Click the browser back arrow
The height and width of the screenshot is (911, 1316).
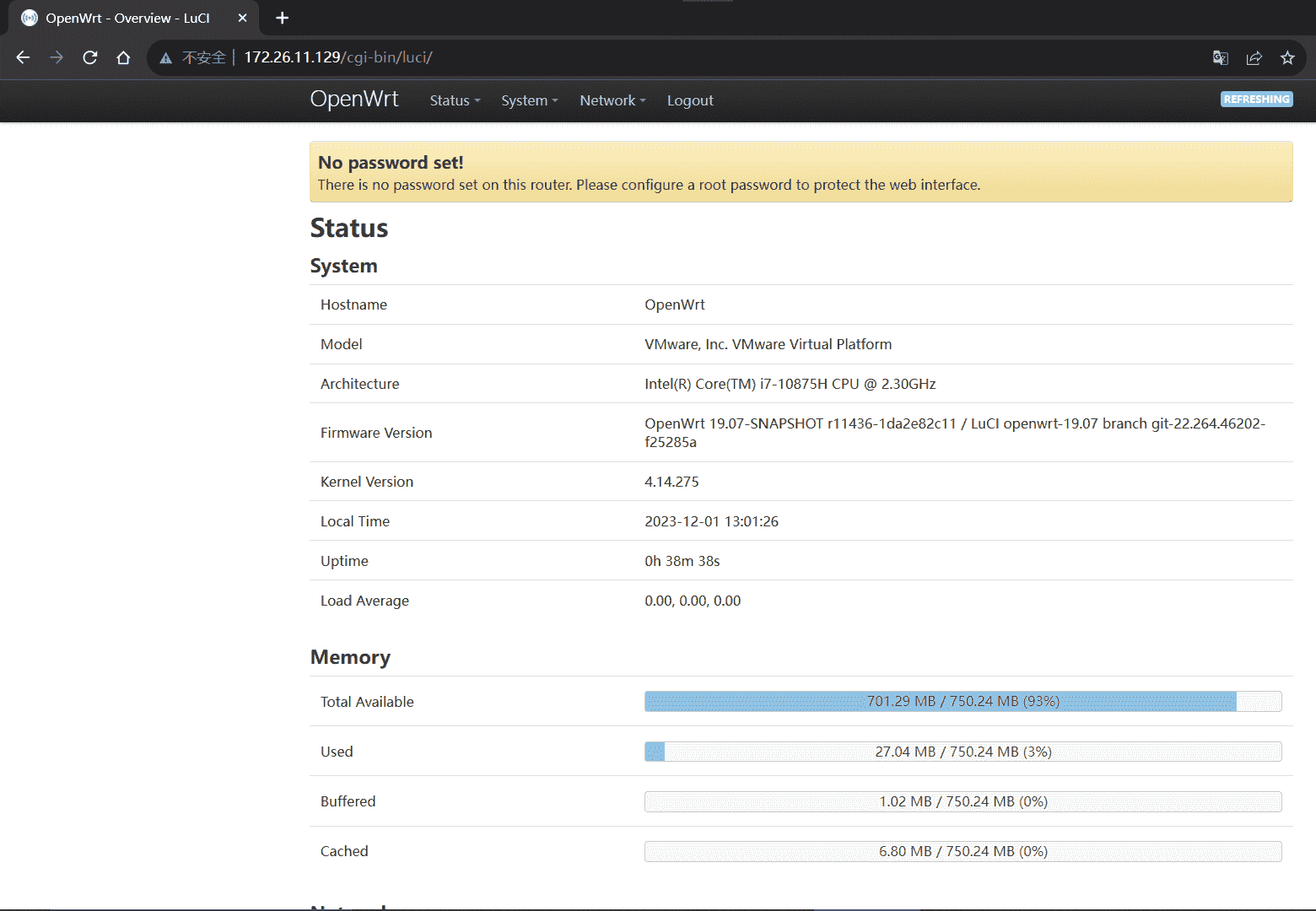tap(23, 57)
